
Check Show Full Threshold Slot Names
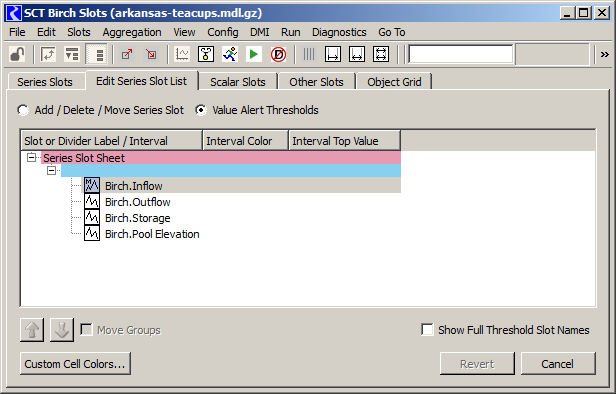click(x=427, y=330)
